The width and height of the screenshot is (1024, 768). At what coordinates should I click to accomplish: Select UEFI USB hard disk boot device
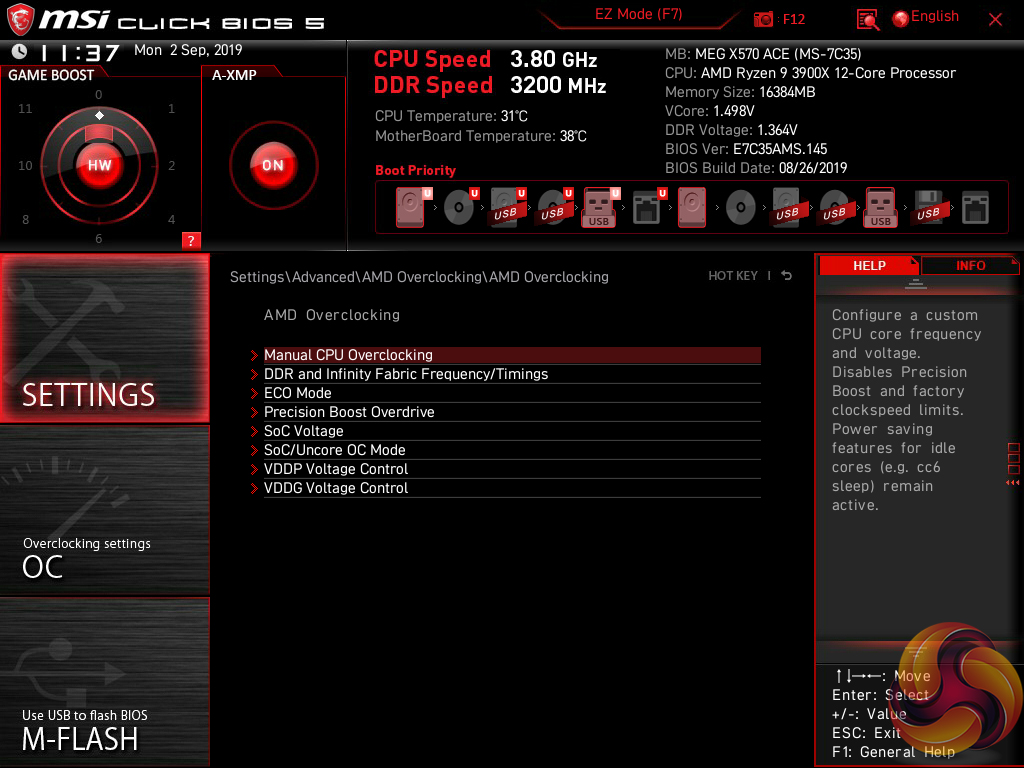[x=507, y=207]
